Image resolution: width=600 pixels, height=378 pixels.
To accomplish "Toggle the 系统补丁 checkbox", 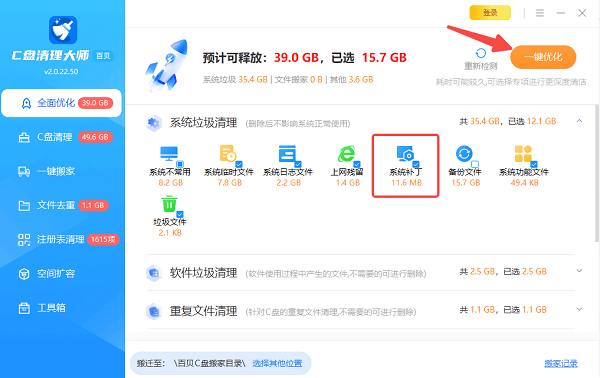I will tap(416, 165).
